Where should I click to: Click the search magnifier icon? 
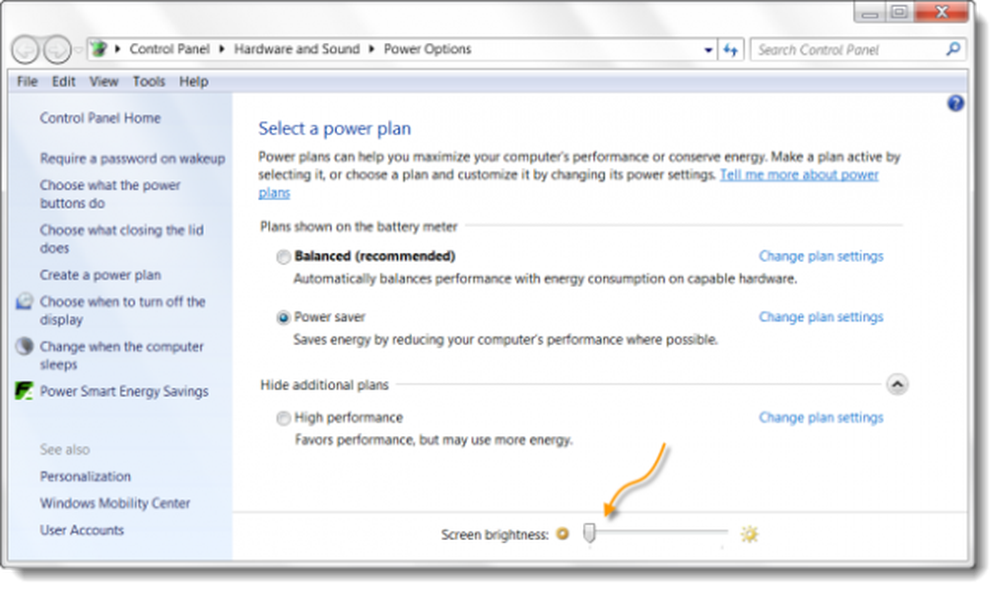[953, 49]
